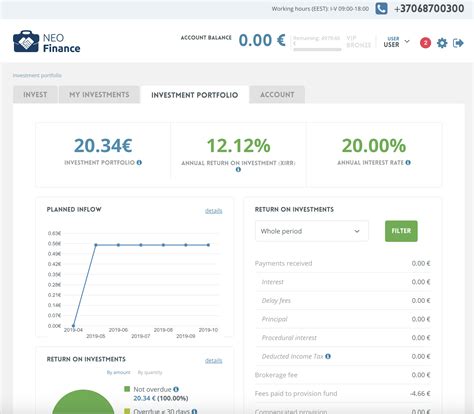Click the 2019-05 data point on the chart
This screenshot has height=414, width=474.
96,245
